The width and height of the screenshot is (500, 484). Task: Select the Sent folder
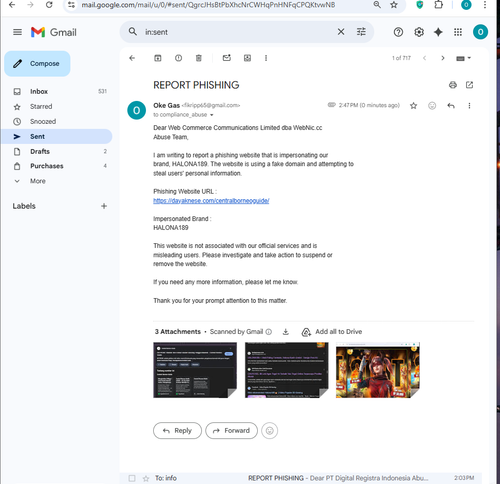[x=57, y=136]
